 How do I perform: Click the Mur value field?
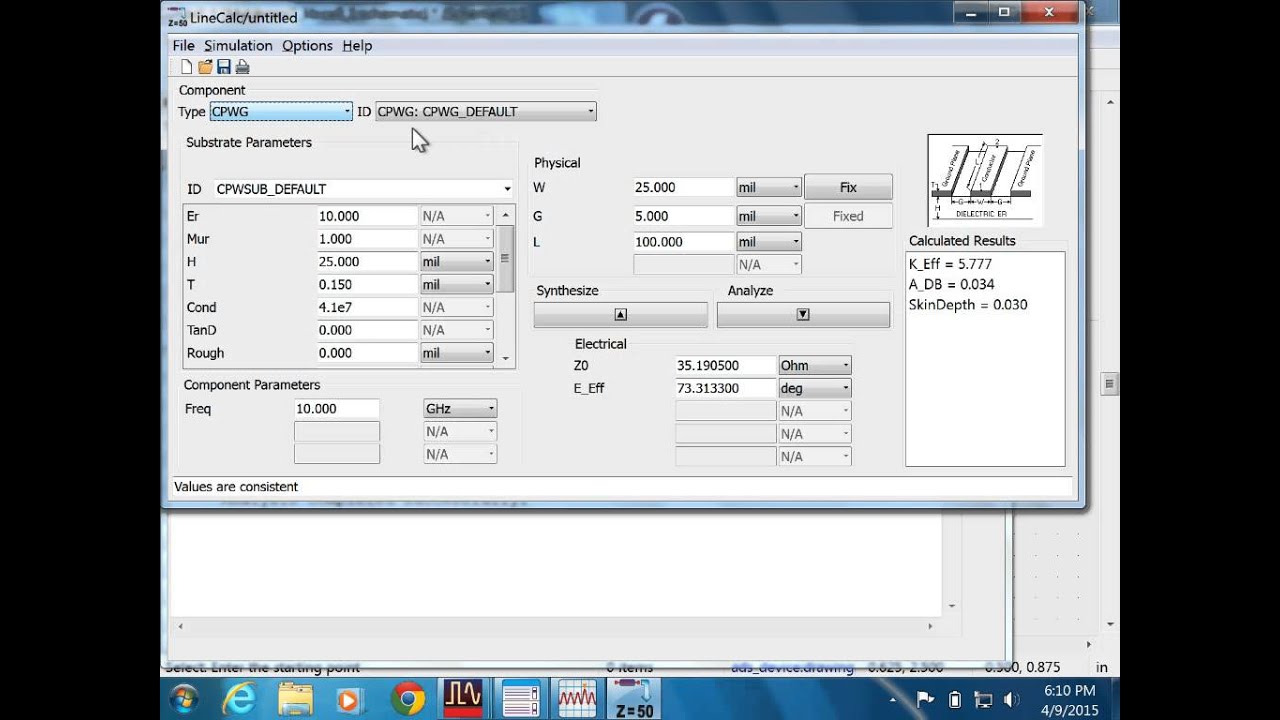click(366, 239)
